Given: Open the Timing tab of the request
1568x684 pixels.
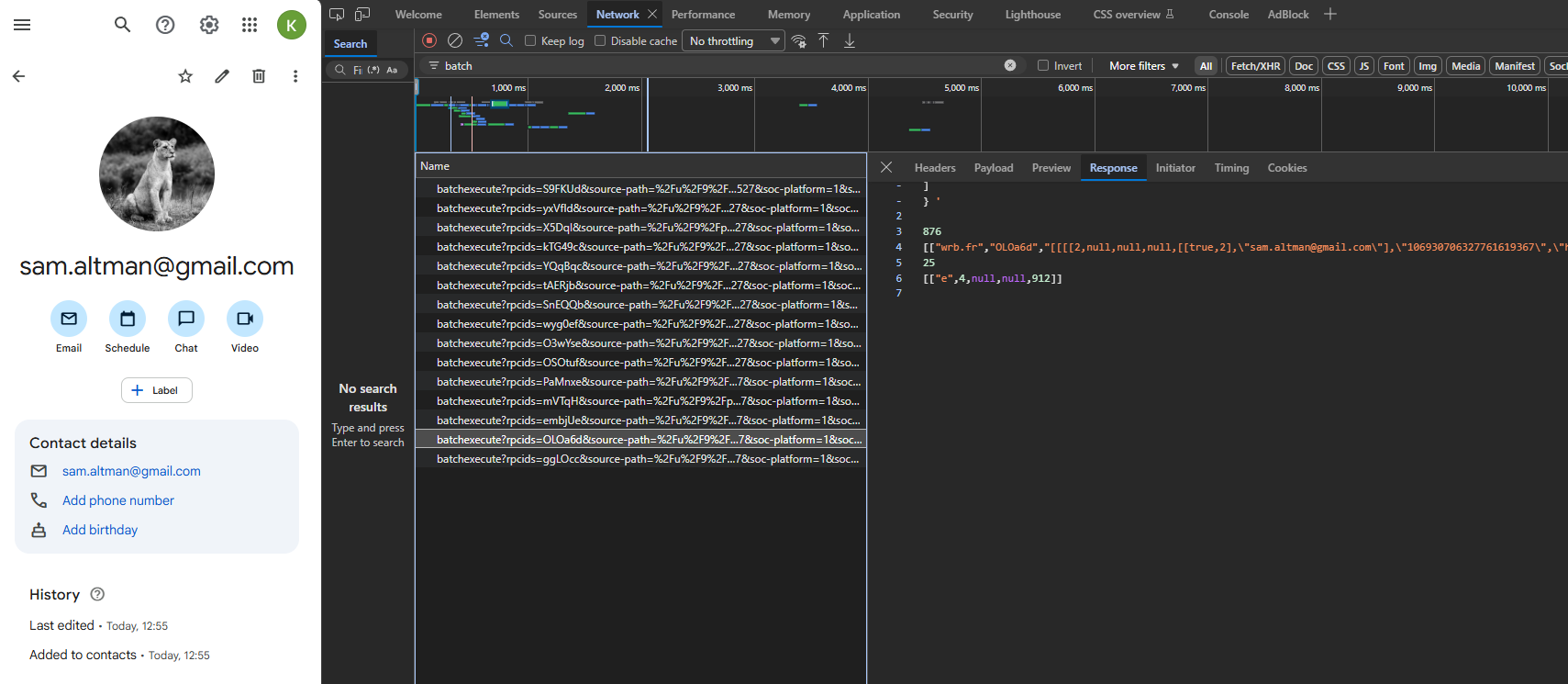Looking at the screenshot, I should coord(1231,168).
